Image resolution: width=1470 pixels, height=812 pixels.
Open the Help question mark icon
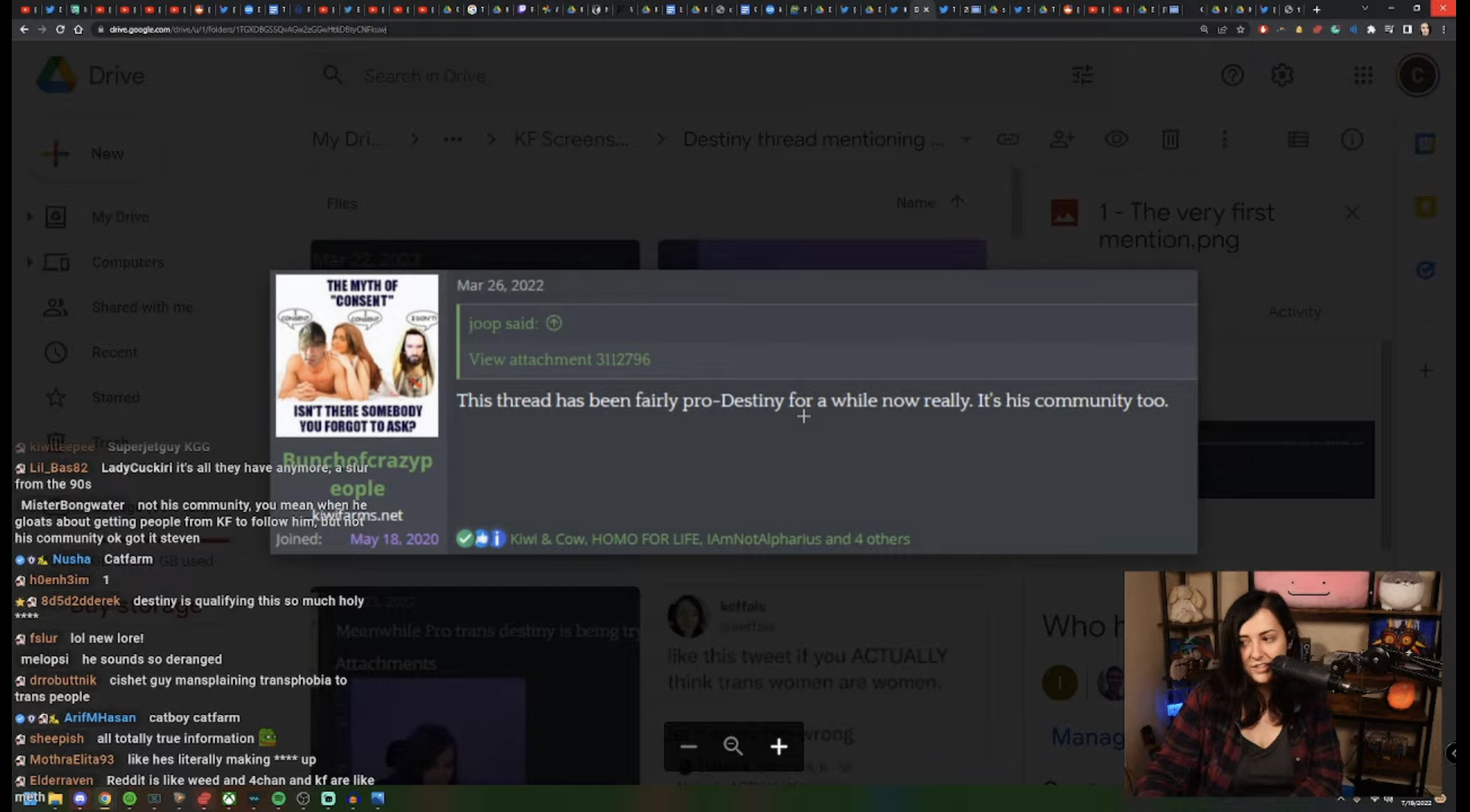[1232, 75]
